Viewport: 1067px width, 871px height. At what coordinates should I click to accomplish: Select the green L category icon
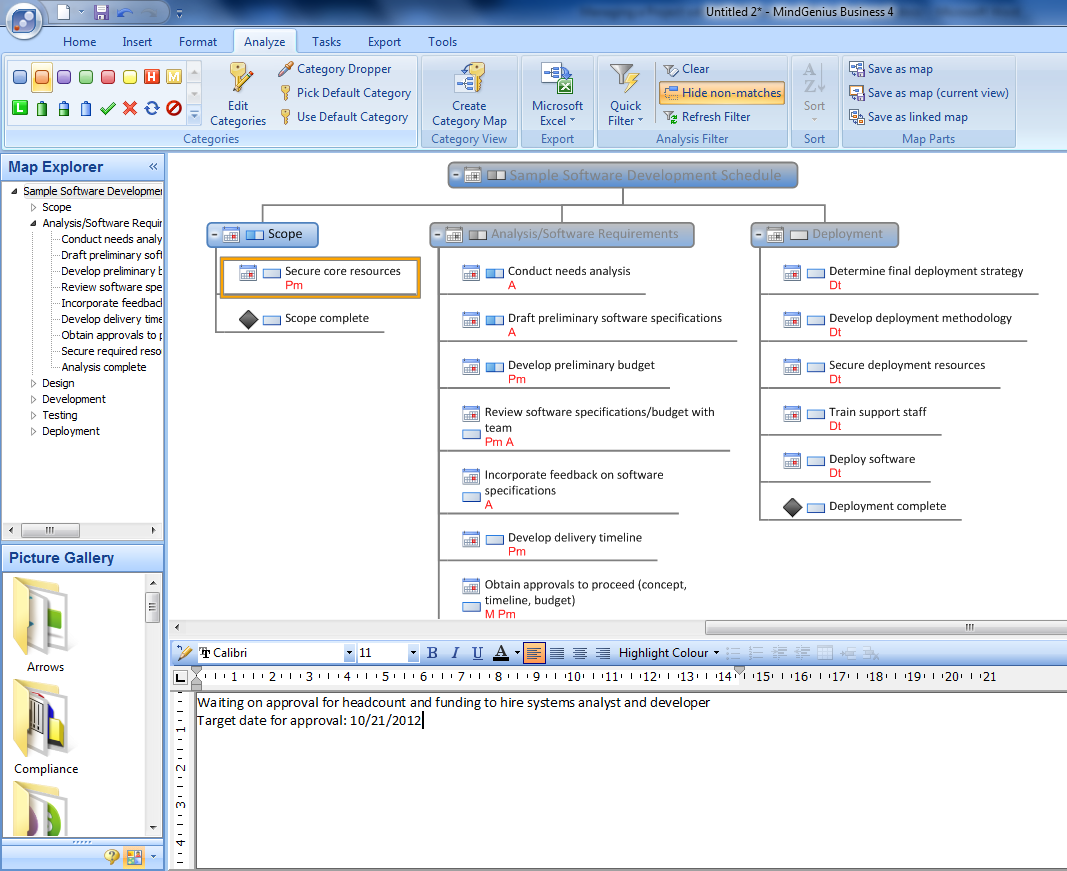(x=20, y=108)
